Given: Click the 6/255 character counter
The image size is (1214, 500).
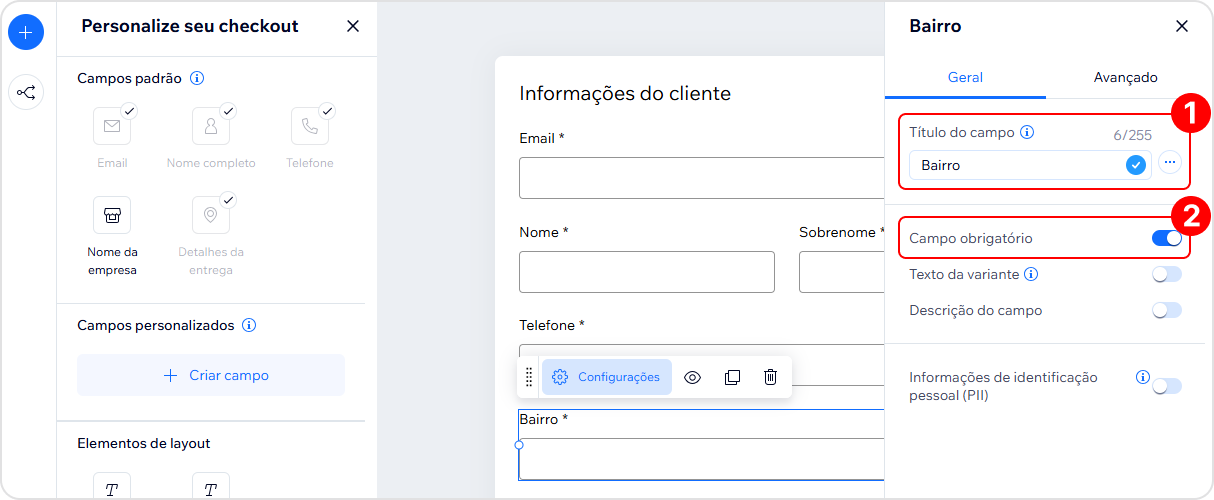Looking at the screenshot, I should (1132, 135).
